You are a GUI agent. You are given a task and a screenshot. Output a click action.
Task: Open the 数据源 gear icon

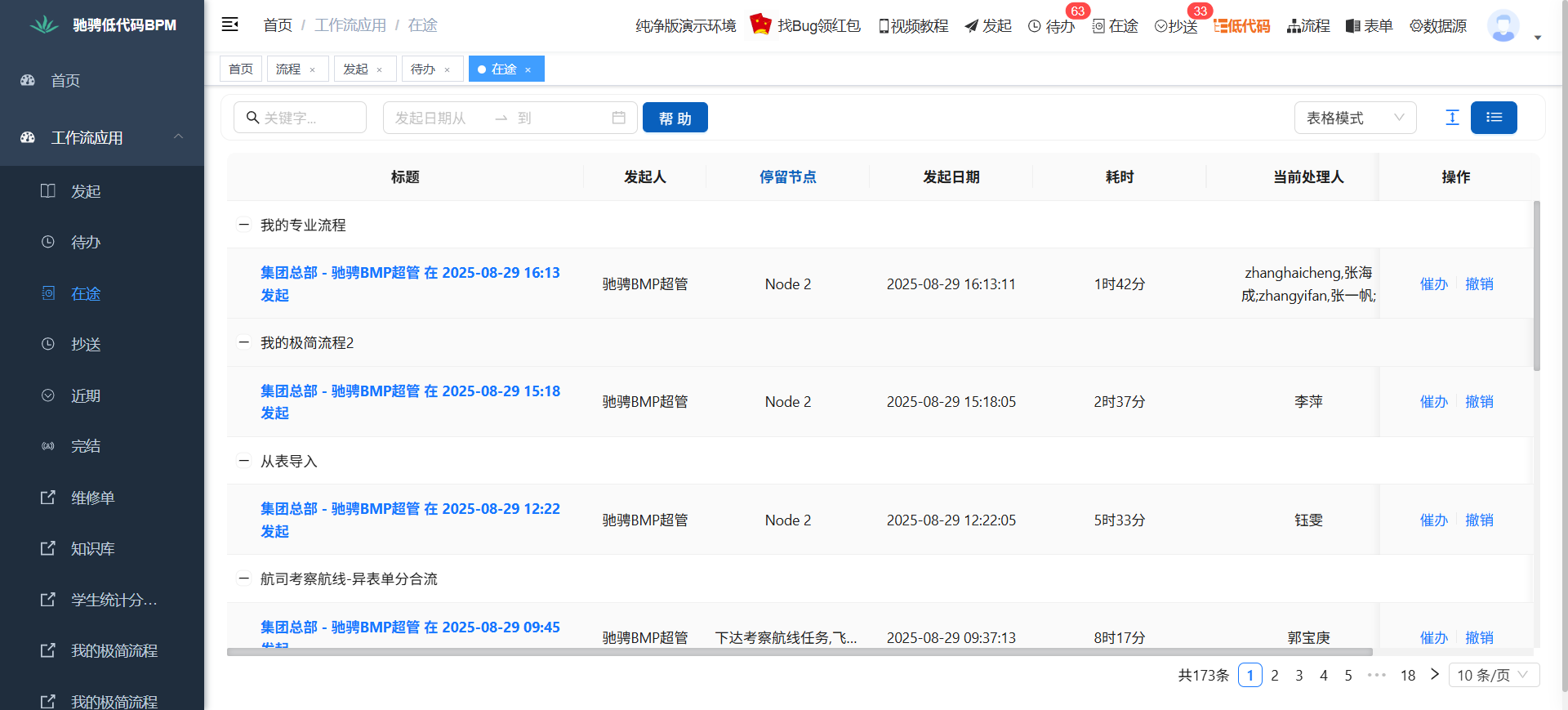pyautogui.click(x=1417, y=26)
